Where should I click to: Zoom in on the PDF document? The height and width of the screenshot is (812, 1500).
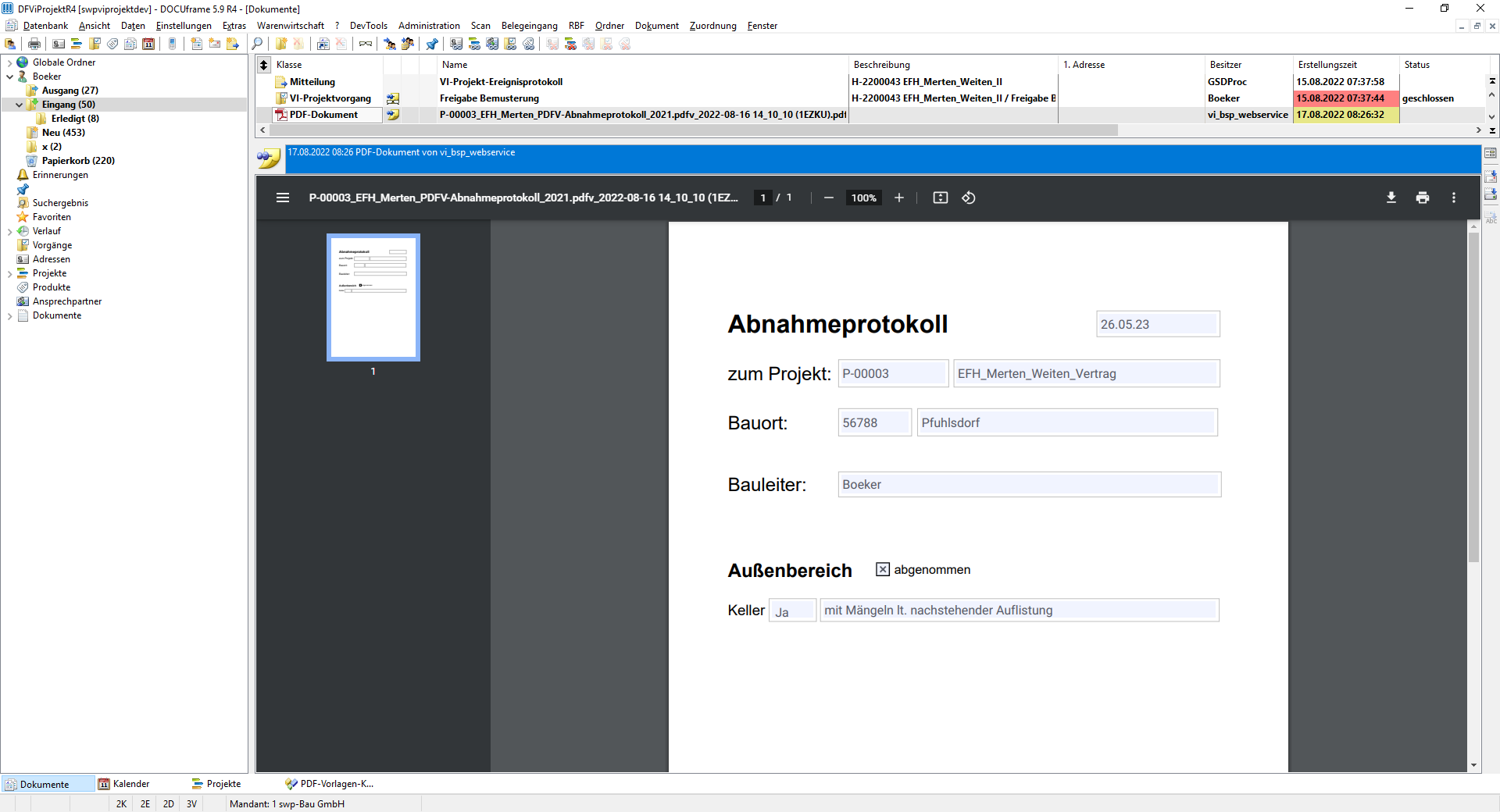click(x=899, y=198)
